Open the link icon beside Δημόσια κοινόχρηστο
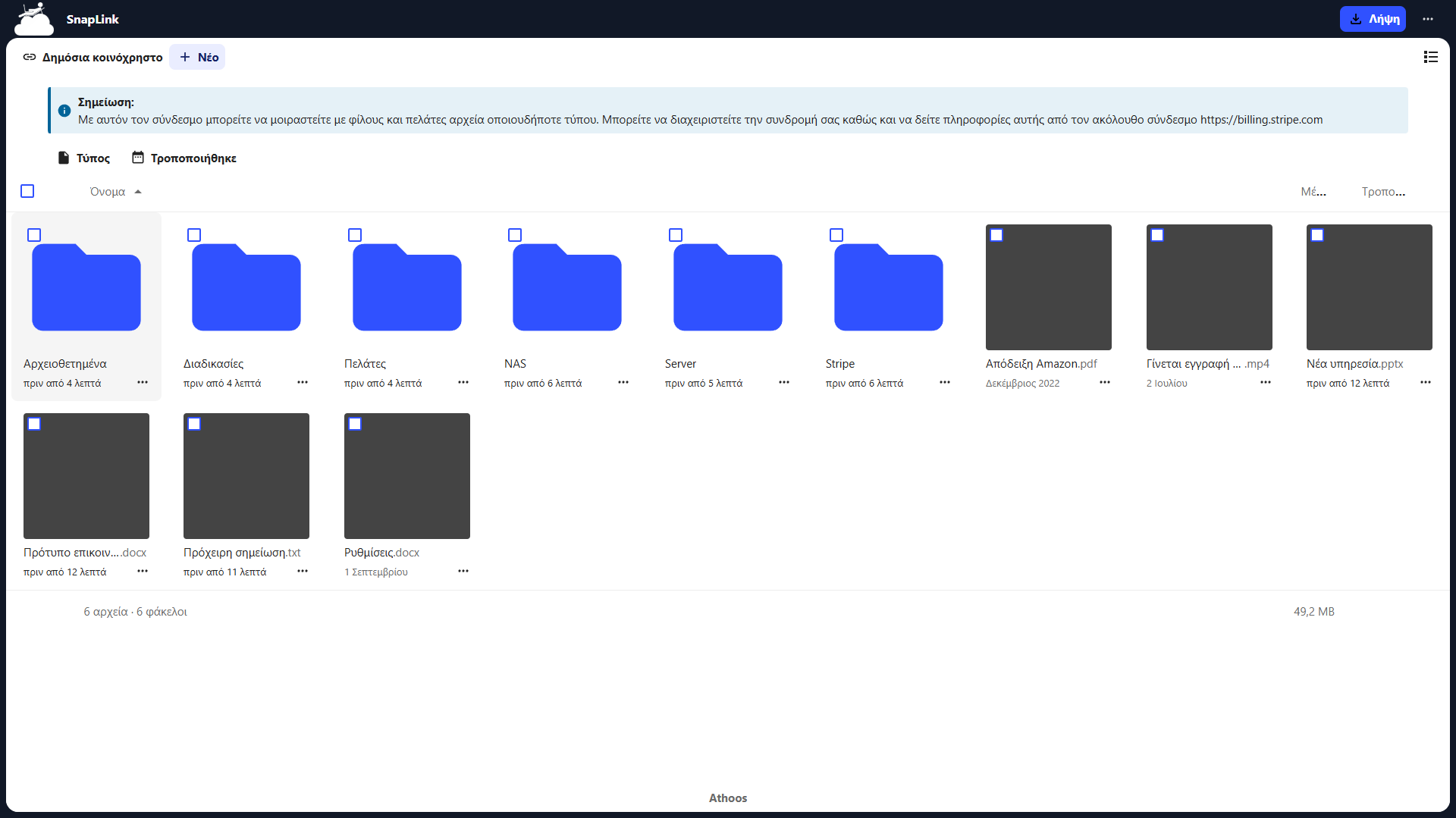Image resolution: width=1456 pixels, height=818 pixels. [x=29, y=57]
